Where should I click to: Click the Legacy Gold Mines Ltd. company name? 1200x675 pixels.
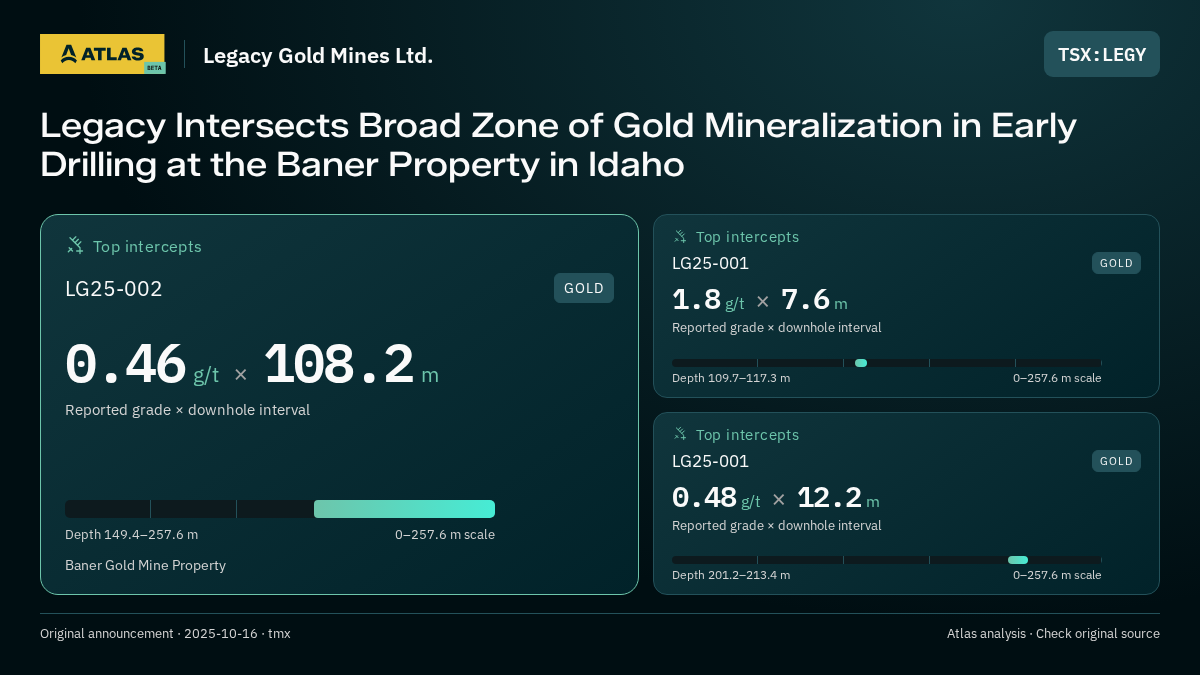318,55
